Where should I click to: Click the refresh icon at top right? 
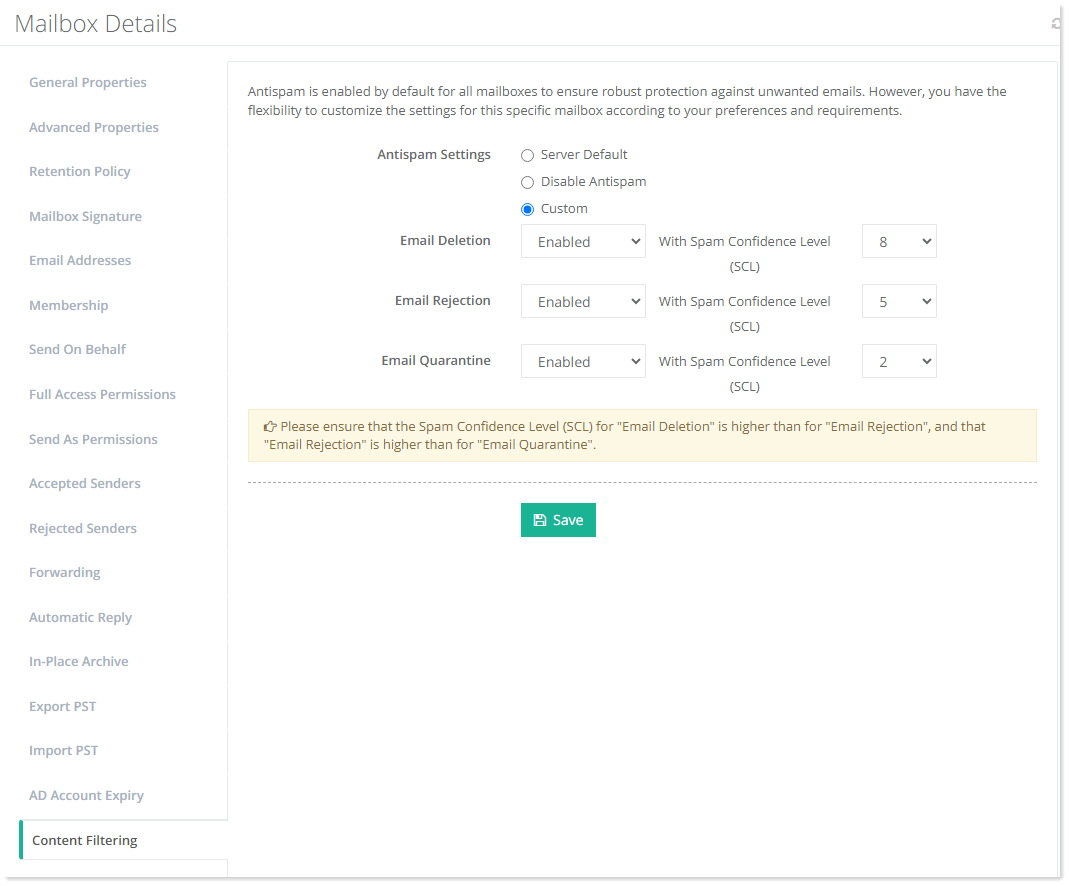(1056, 23)
